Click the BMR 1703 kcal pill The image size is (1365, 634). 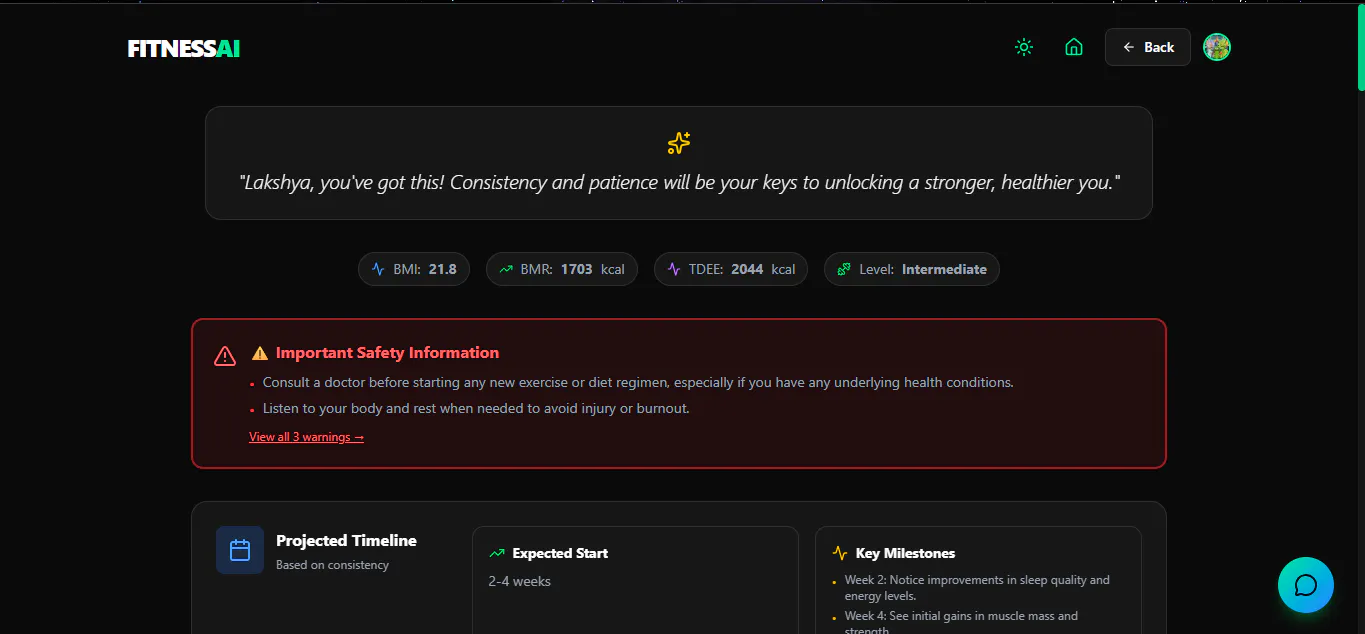pos(562,269)
